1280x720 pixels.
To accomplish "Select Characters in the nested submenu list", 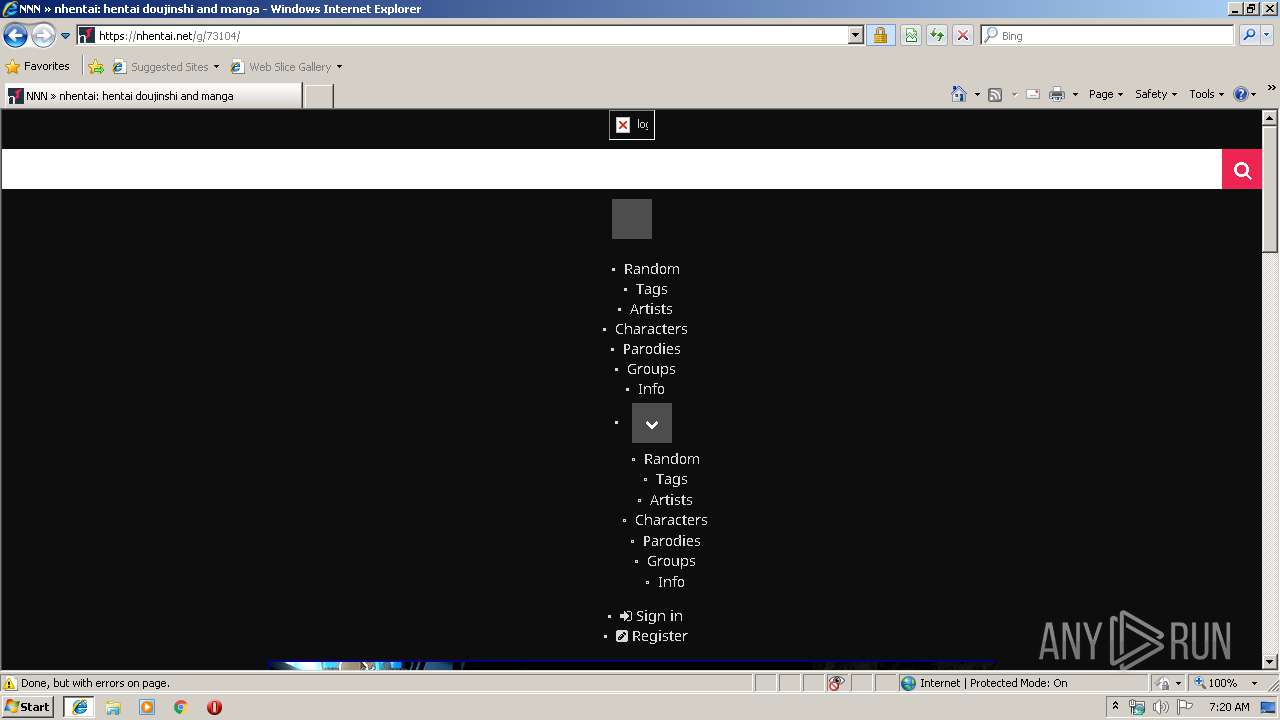I will pyautogui.click(x=671, y=520).
